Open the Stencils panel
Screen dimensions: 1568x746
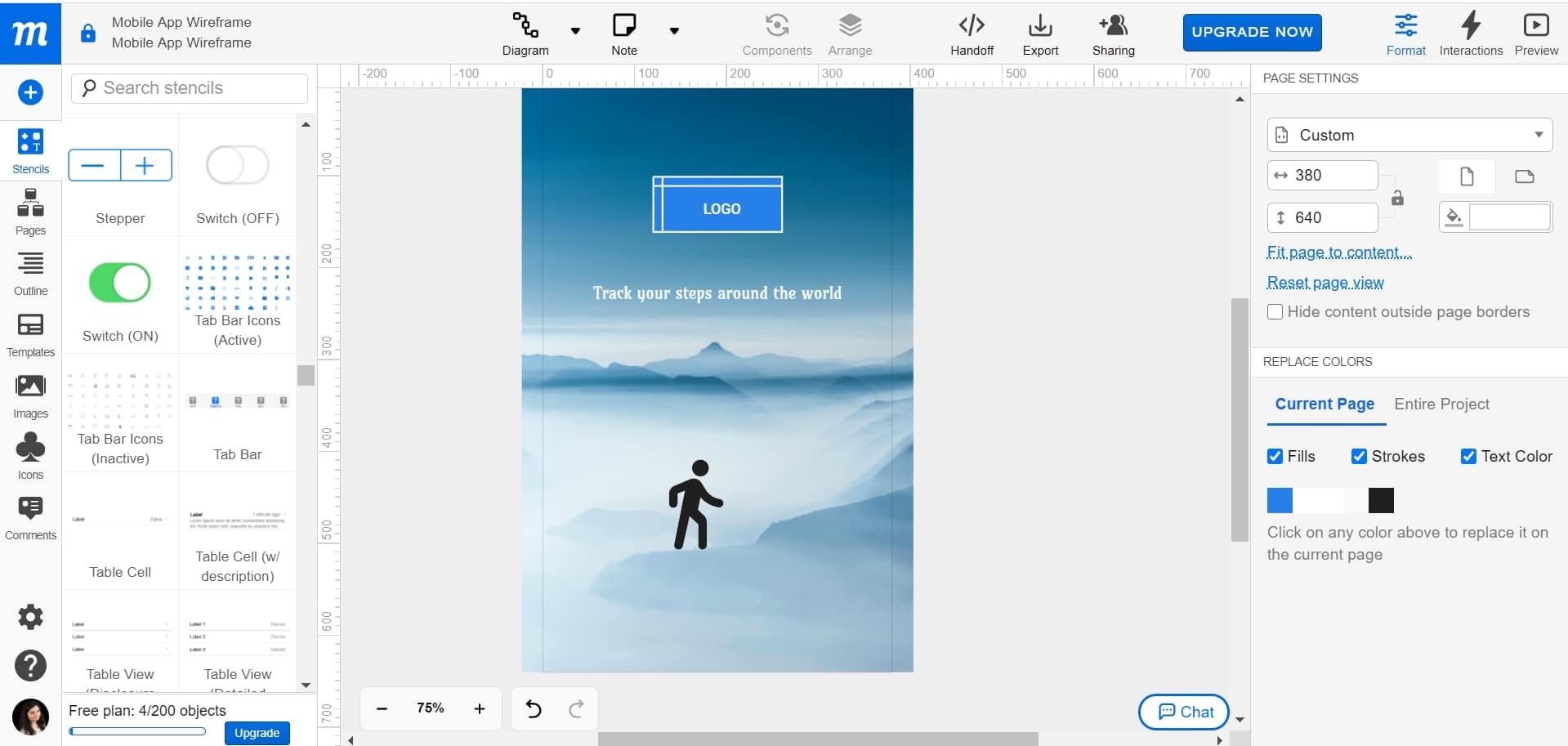coord(30,150)
